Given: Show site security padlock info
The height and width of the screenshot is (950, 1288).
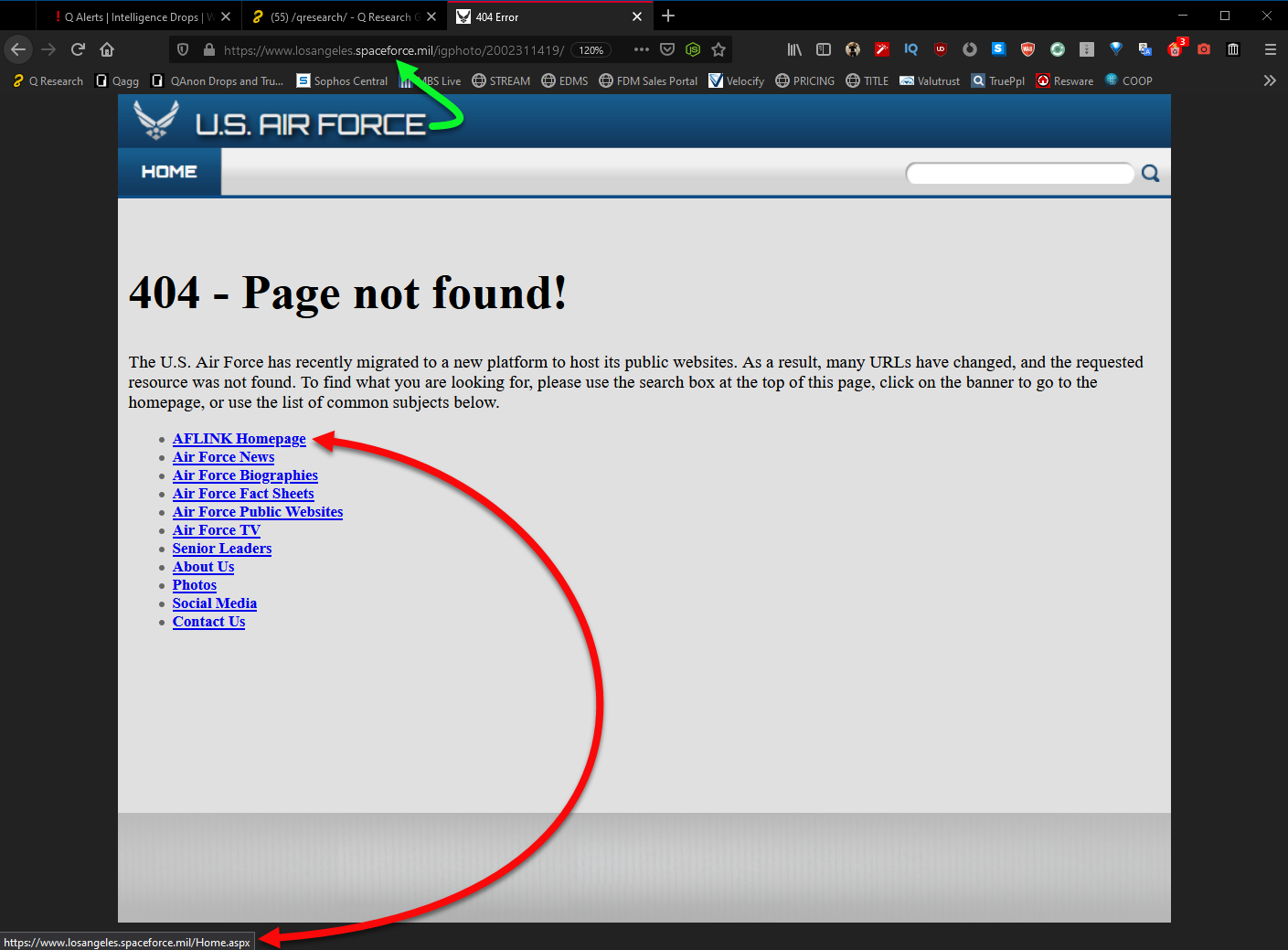Looking at the screenshot, I should point(208,49).
